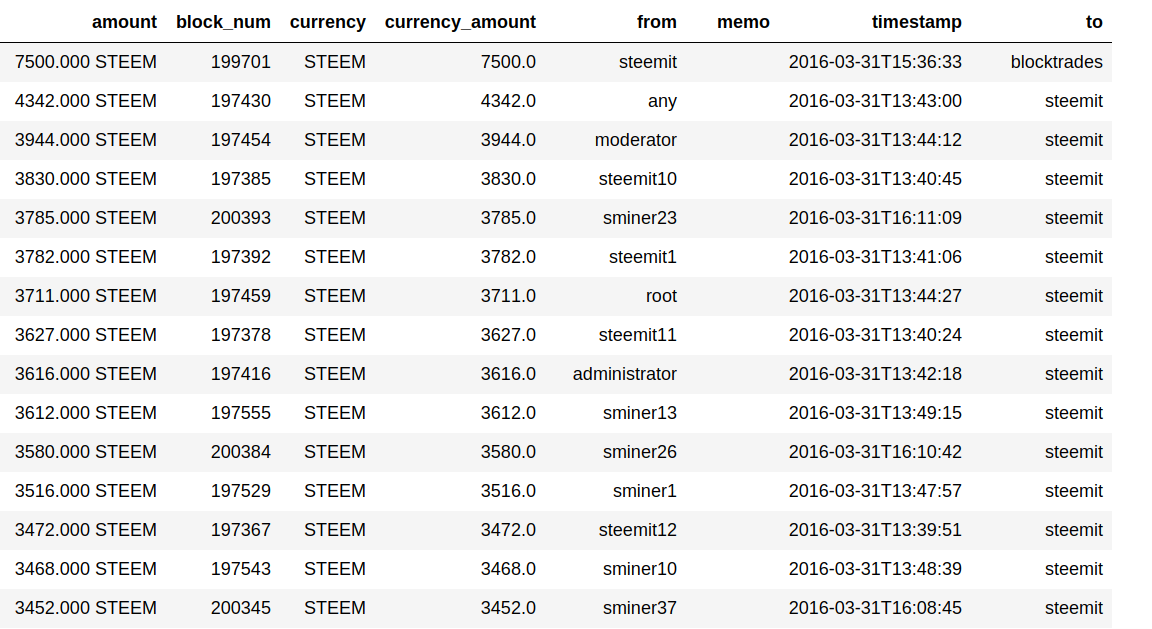Click the root sender cell
The image size is (1152, 629).
pyautogui.click(x=661, y=296)
